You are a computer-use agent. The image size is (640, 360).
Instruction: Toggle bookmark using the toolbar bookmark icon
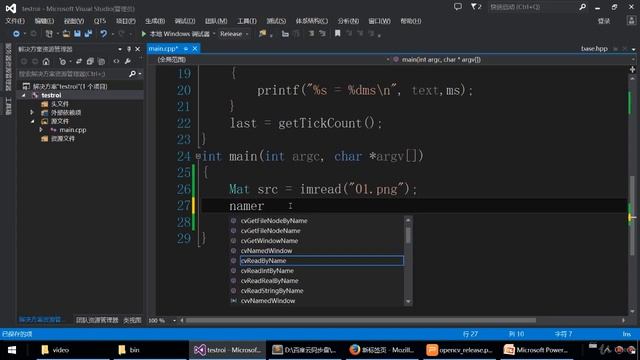pyautogui.click(x=338, y=34)
